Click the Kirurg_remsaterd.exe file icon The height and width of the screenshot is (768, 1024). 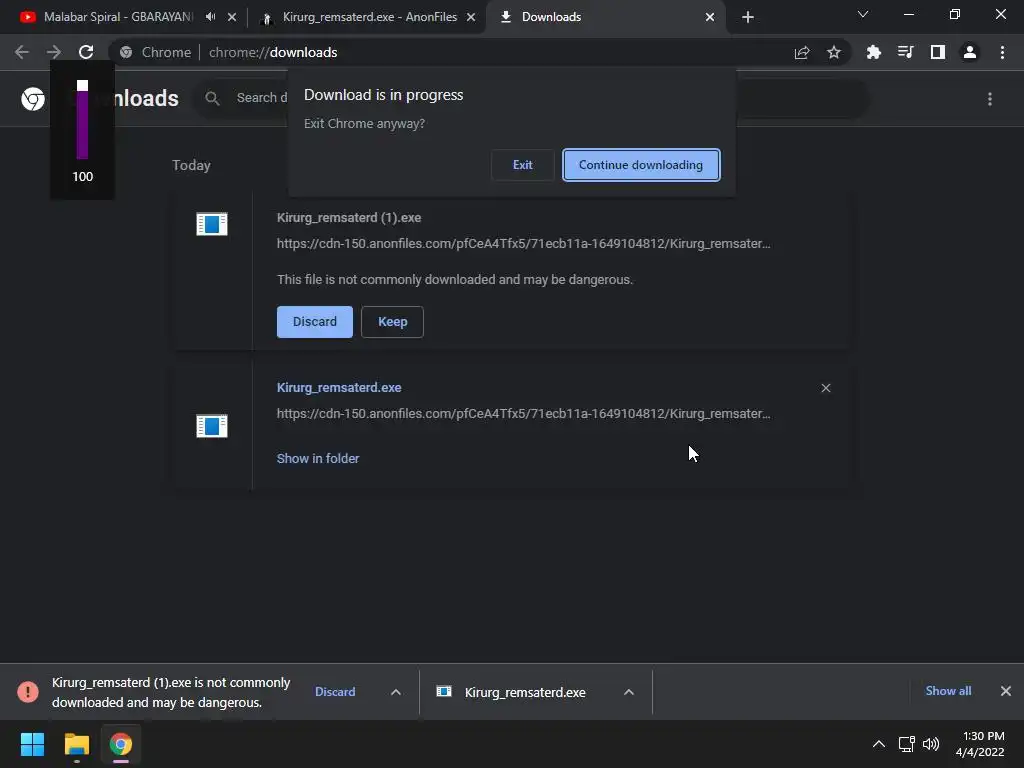pos(212,426)
